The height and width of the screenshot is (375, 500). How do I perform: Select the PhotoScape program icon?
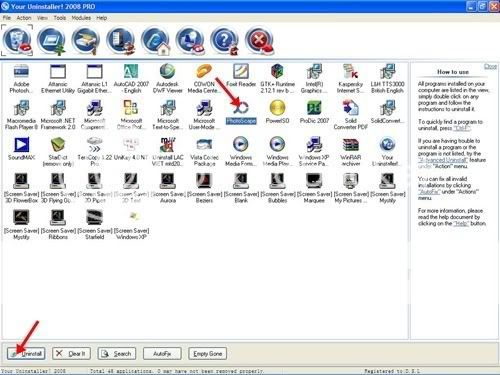[x=241, y=107]
